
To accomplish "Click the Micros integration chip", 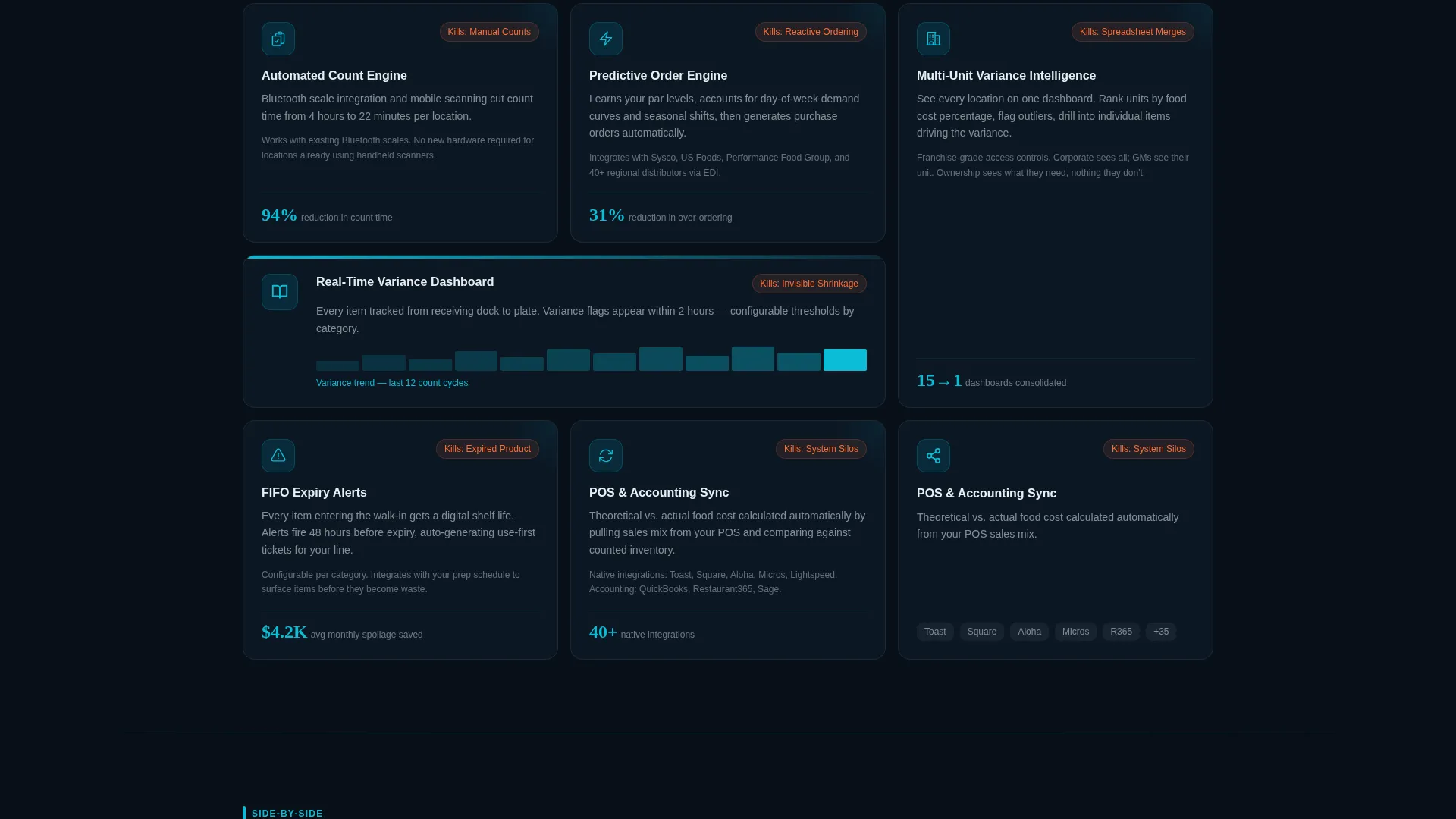I will (1075, 632).
